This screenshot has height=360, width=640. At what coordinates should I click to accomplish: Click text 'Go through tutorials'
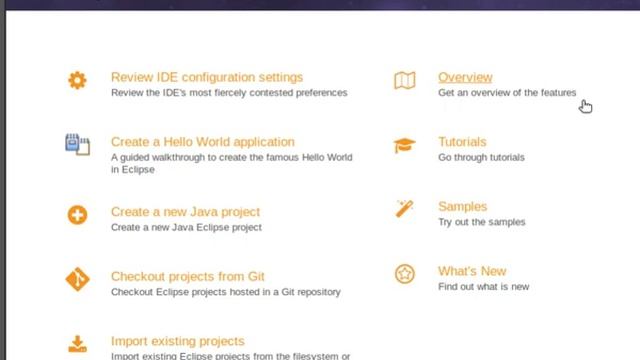[x=481, y=157]
